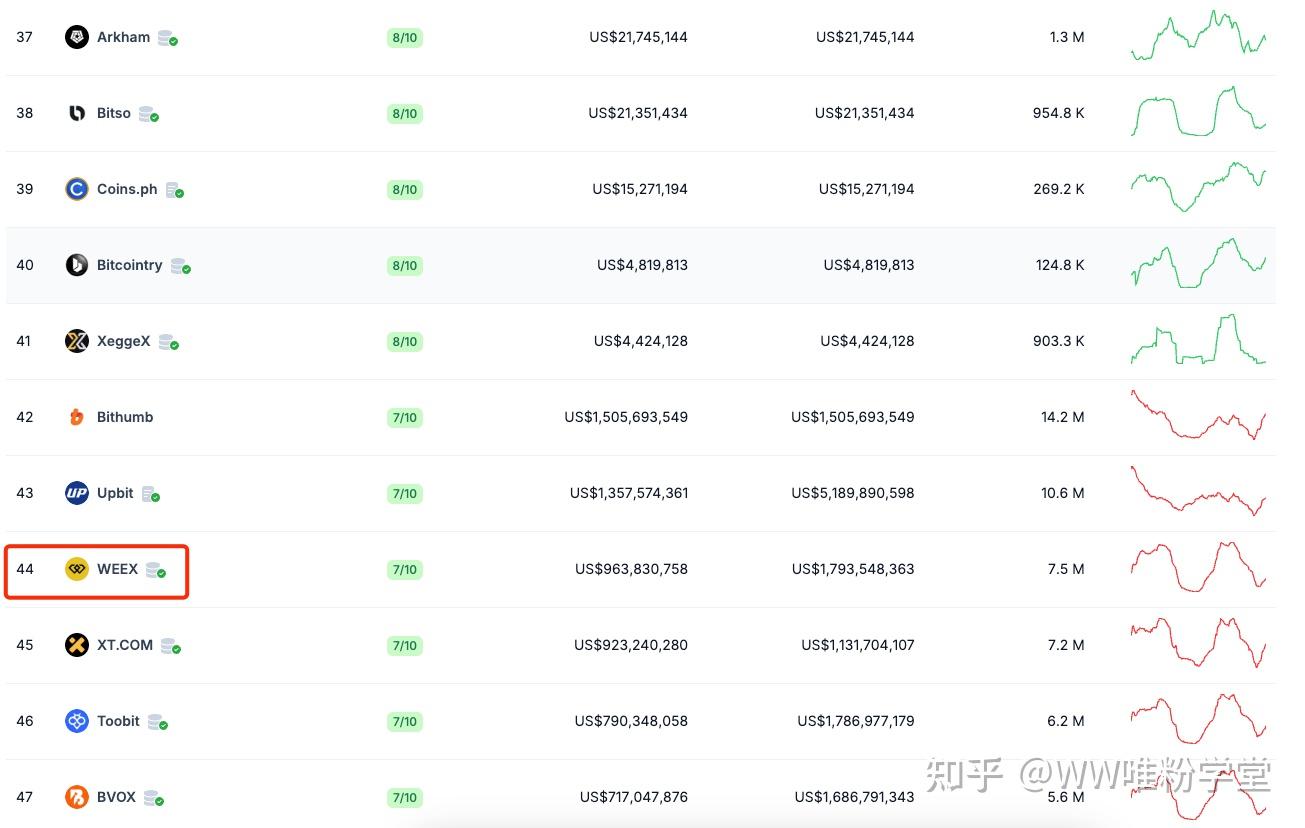Viewport: 1305px width, 828px height.
Task: Click the Coins.ph logo icon
Action: coord(77,189)
